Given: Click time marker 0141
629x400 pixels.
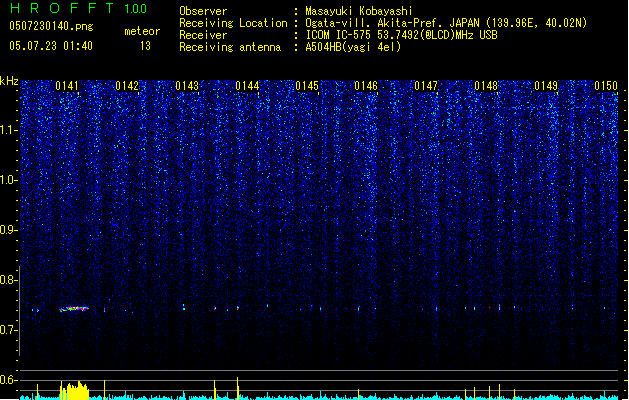Looking at the screenshot, I should pos(67,86).
